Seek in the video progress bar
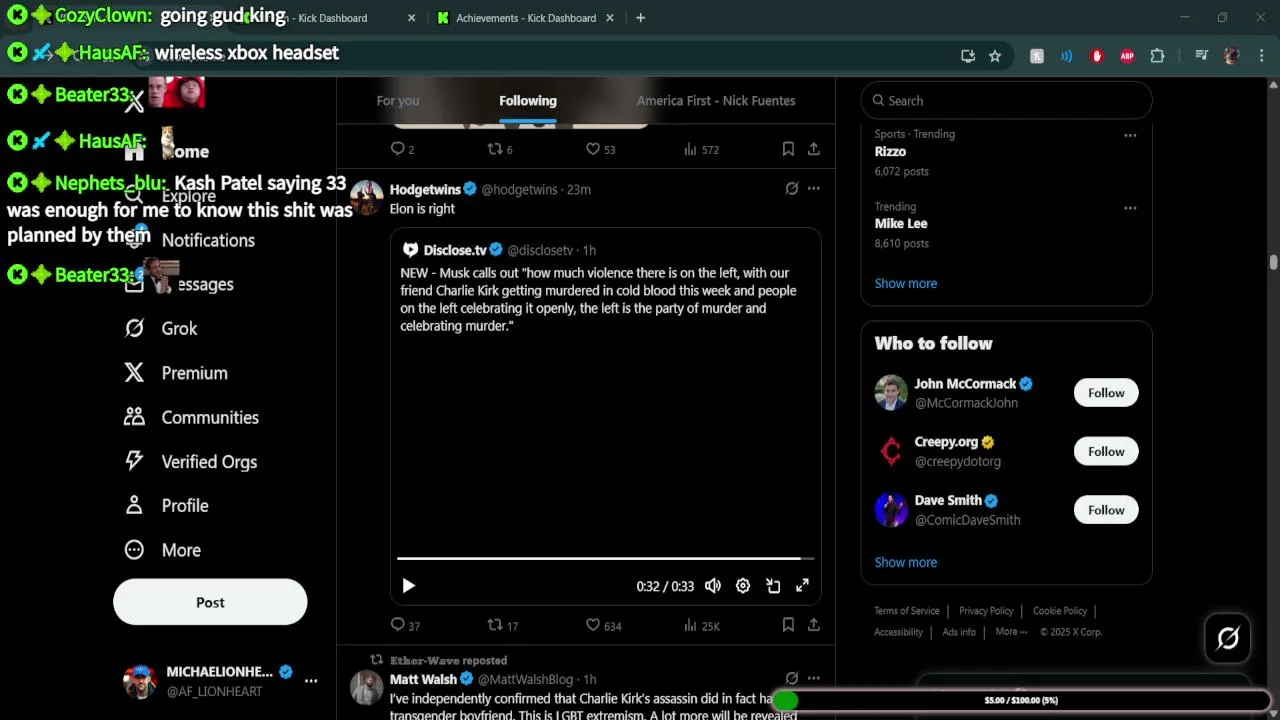 click(x=605, y=558)
